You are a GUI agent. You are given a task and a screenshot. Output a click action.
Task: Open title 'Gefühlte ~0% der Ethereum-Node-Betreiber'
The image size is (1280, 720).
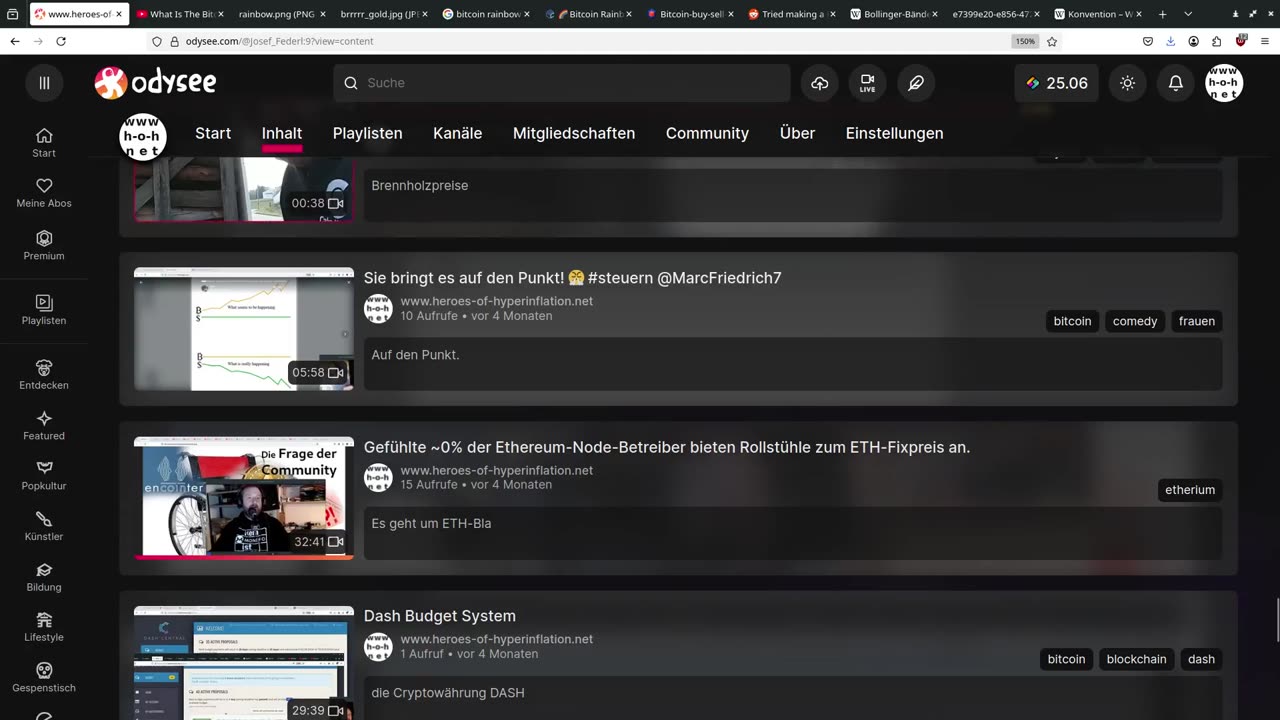click(x=667, y=447)
